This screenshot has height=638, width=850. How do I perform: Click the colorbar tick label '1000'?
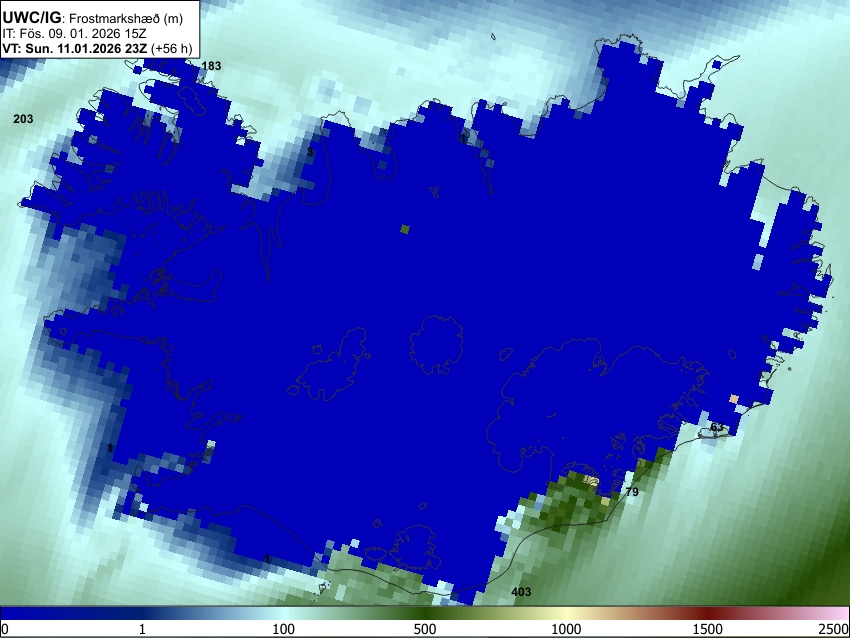566,629
